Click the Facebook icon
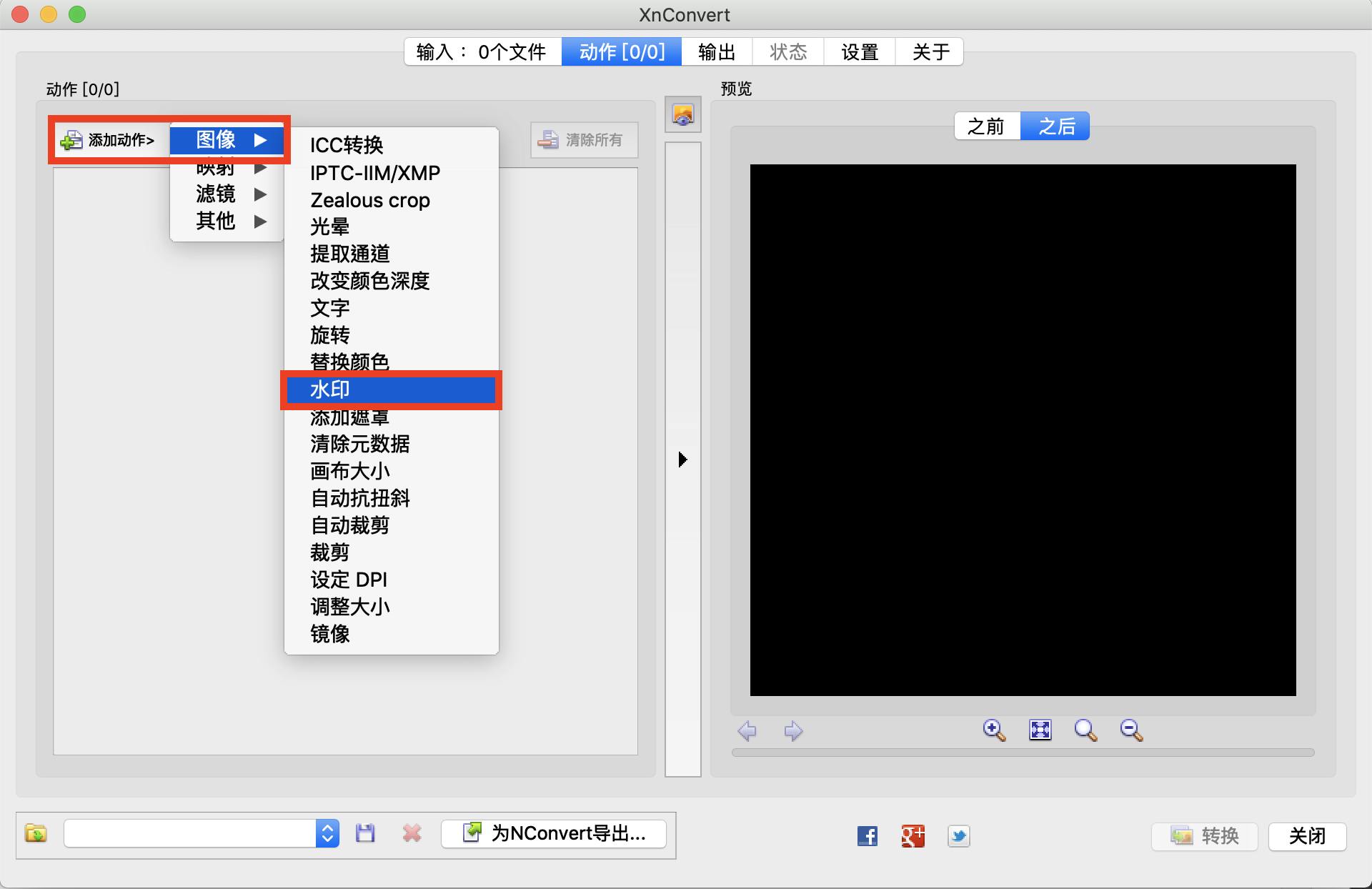This screenshot has height=889, width=1372. [867, 835]
